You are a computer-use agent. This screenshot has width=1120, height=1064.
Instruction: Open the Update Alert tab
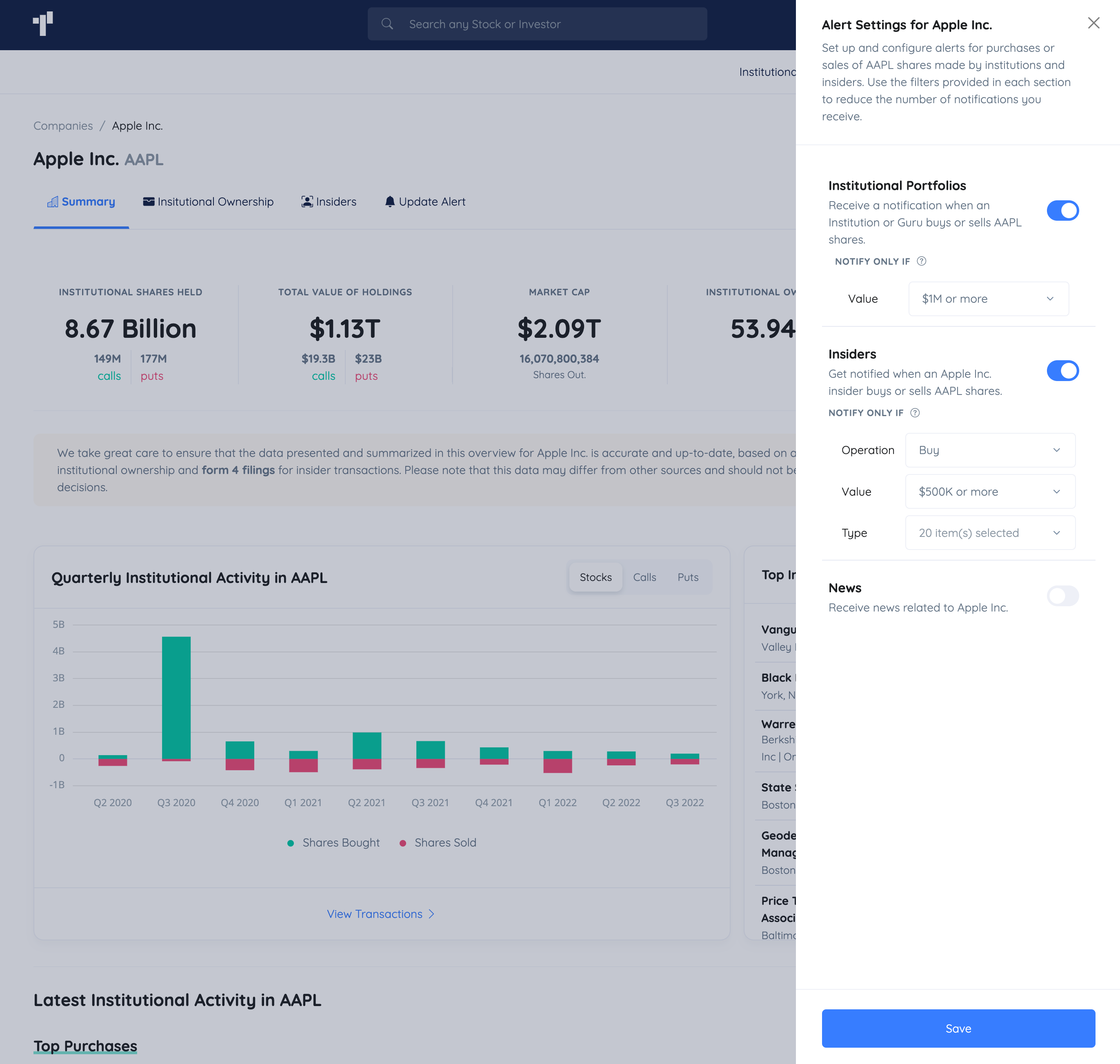pyautogui.click(x=425, y=202)
